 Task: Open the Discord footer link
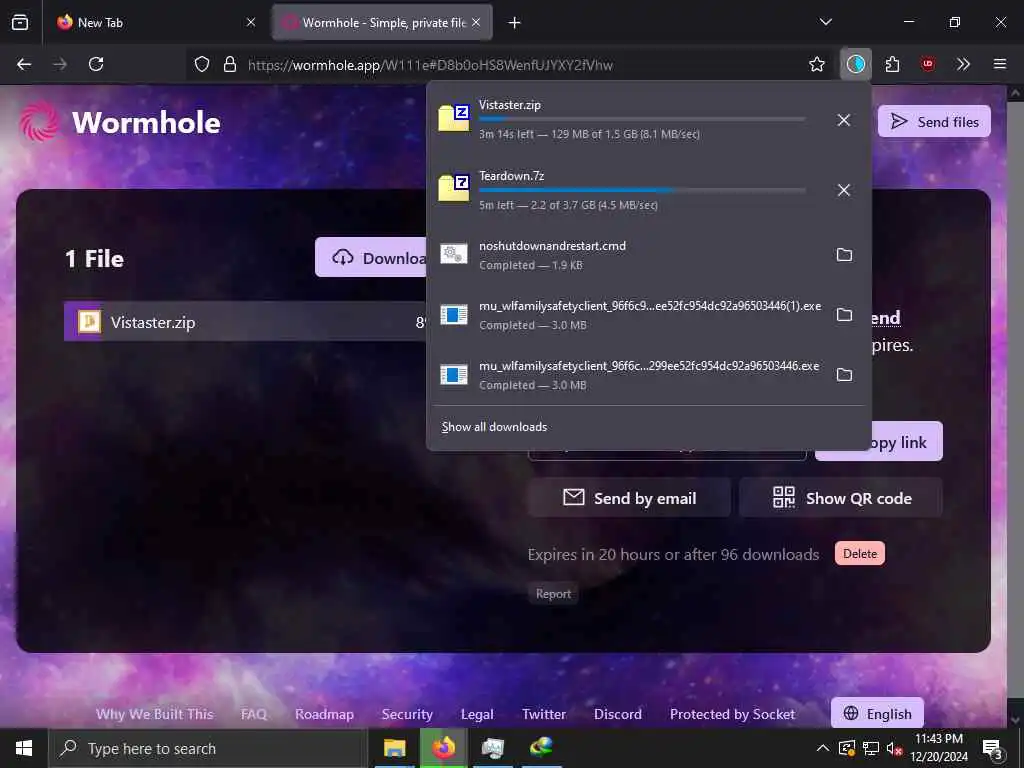pos(618,714)
